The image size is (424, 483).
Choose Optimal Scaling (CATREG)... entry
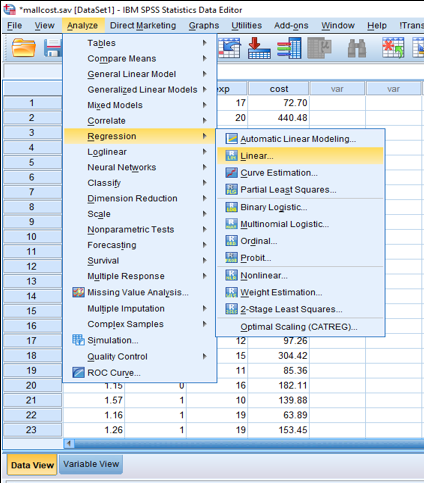coord(299,327)
